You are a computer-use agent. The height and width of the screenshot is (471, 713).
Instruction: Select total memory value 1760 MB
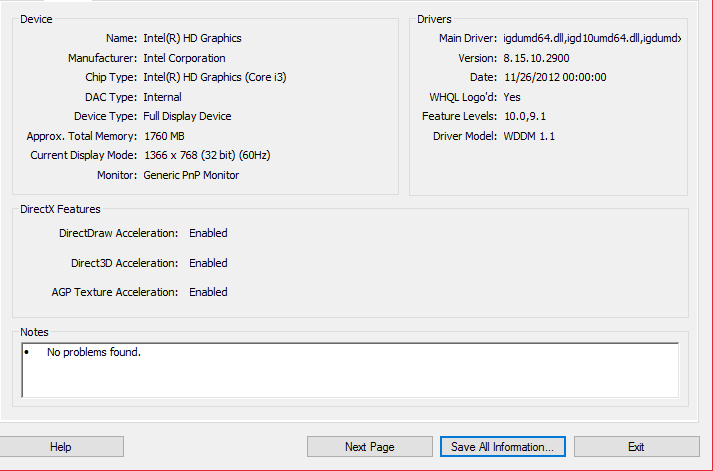coord(164,136)
